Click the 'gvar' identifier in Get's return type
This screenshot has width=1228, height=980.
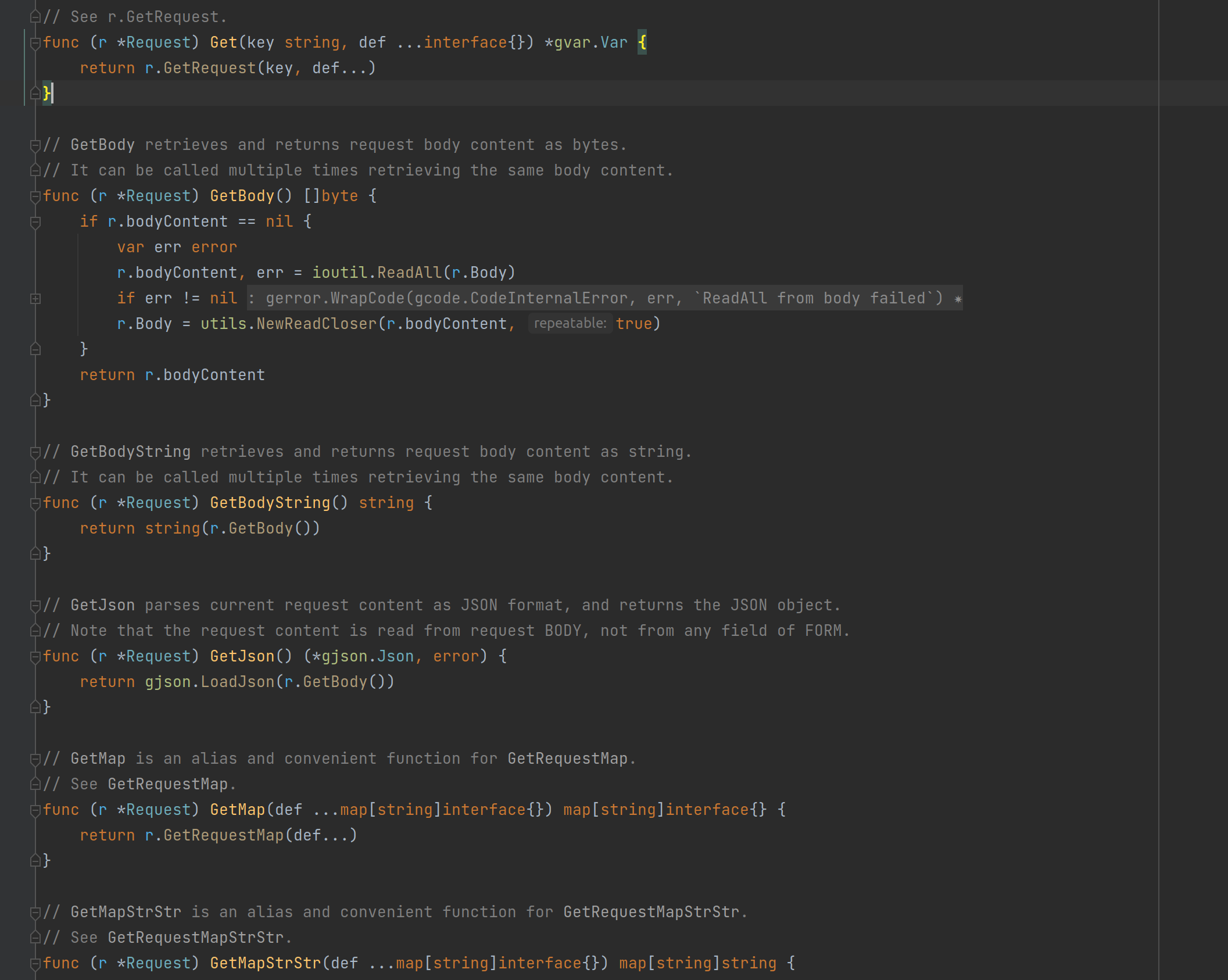pos(572,42)
